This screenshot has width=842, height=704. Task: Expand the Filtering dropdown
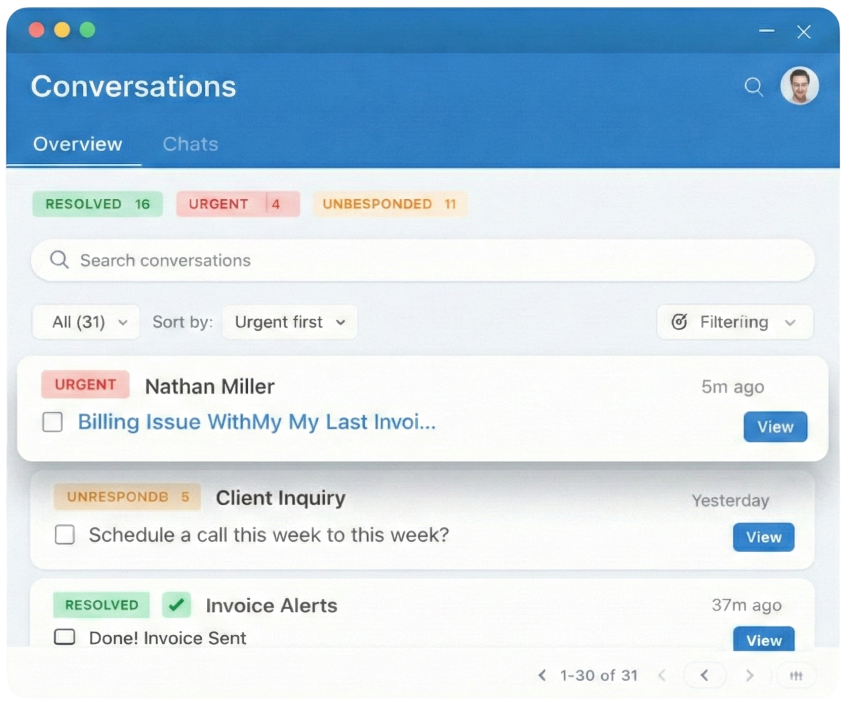coord(735,322)
